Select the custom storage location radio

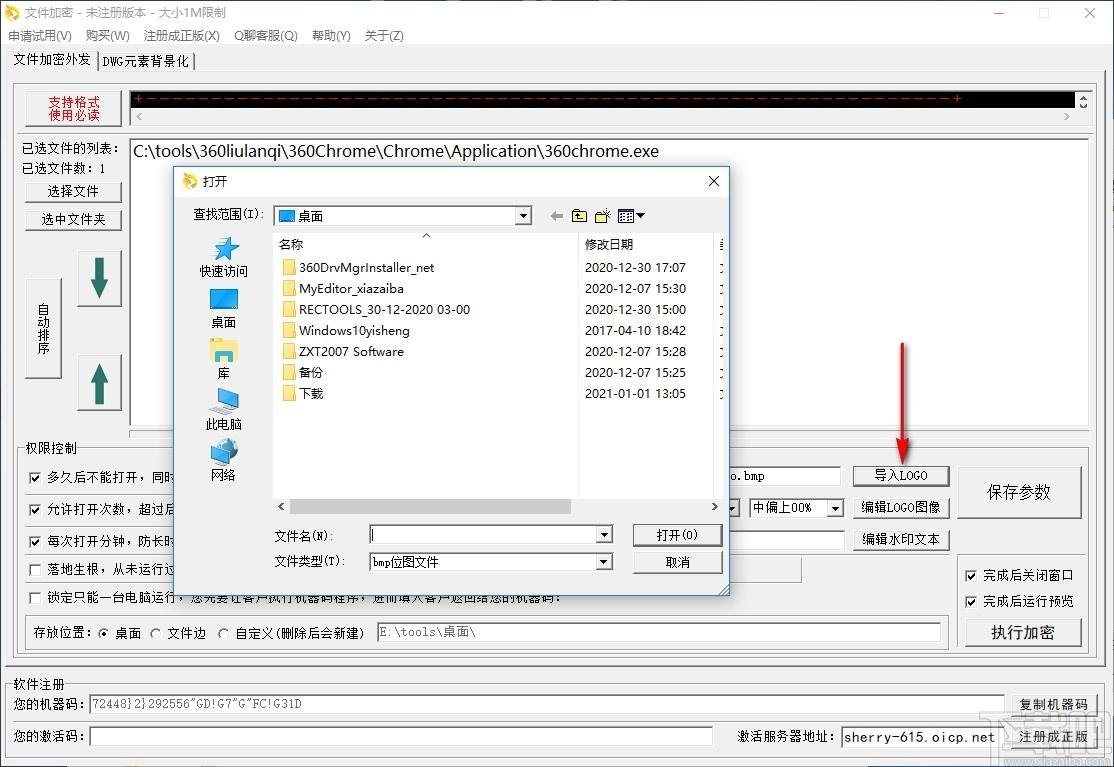point(223,633)
